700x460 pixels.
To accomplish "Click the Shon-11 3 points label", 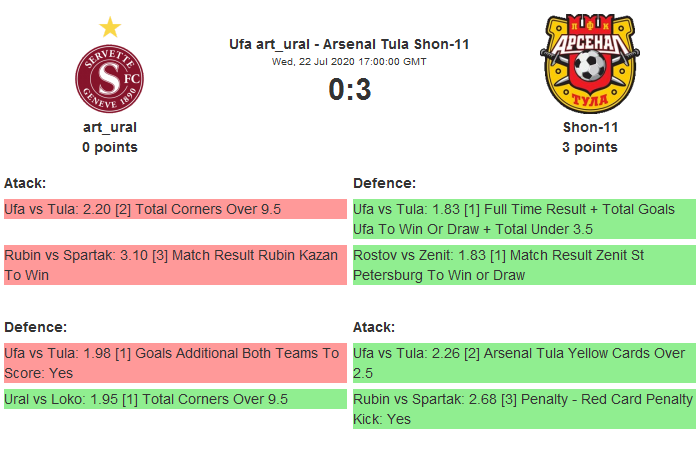I will pyautogui.click(x=590, y=147).
